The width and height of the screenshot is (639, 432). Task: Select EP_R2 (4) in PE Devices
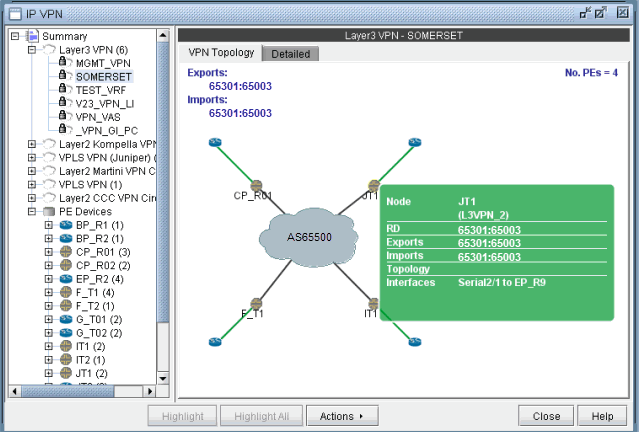tap(98, 280)
